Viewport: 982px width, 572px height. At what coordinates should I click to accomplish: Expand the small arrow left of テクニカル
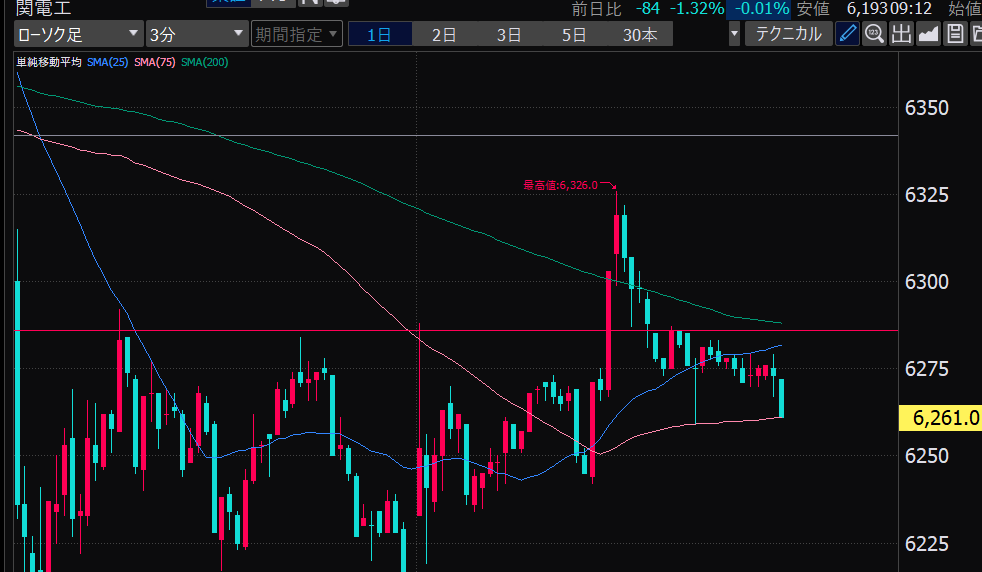[735, 35]
